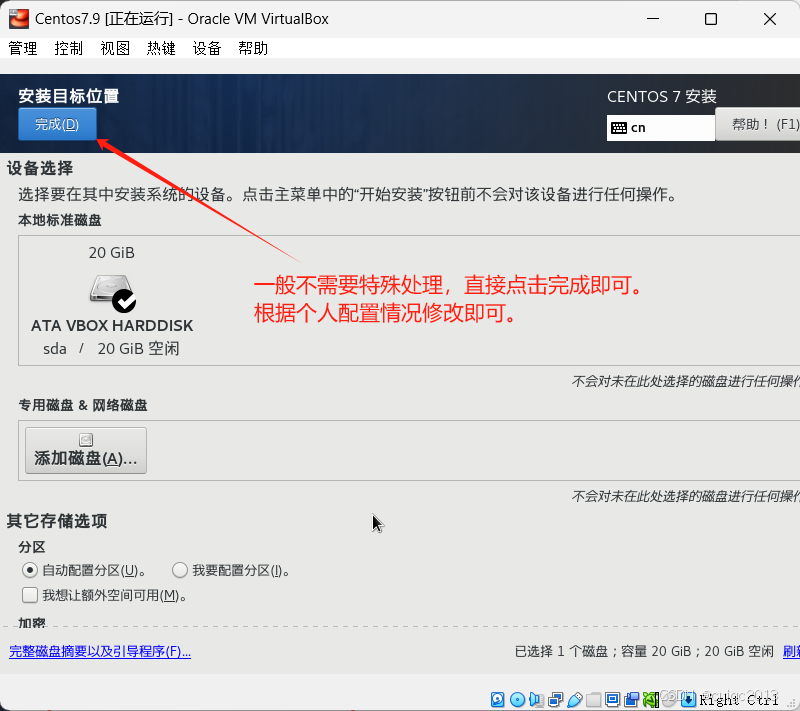Open the 管理 menu
This screenshot has height=711, width=800.
pyautogui.click(x=23, y=48)
